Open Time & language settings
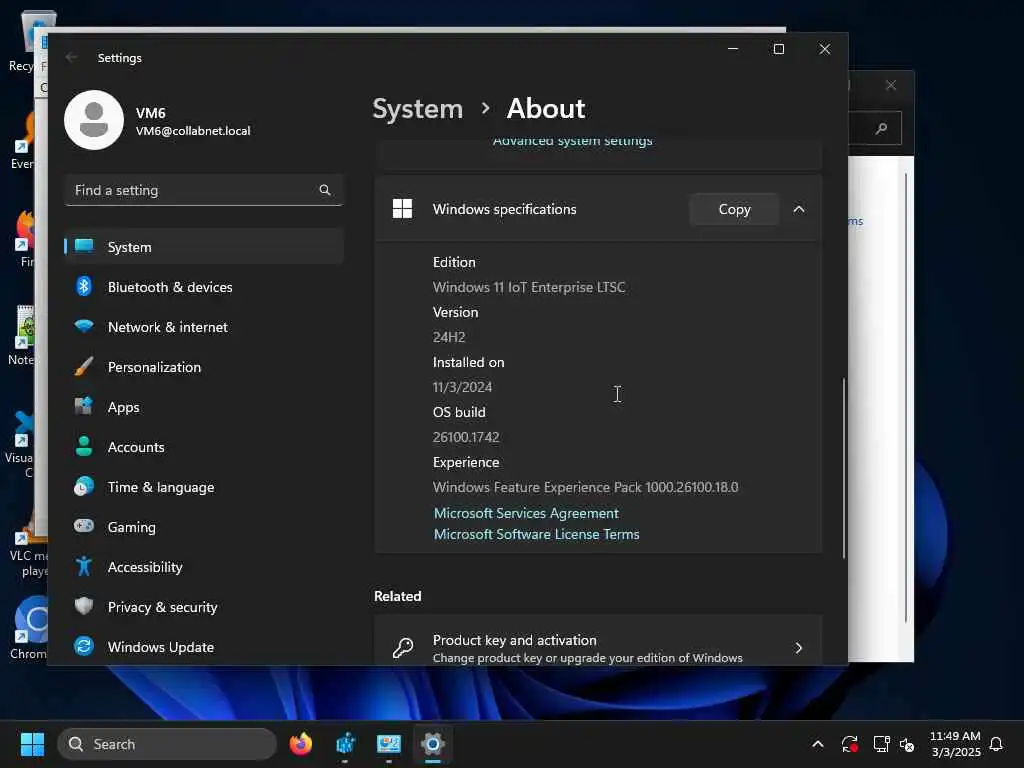Screen dimensions: 1024x768 [204, 487]
